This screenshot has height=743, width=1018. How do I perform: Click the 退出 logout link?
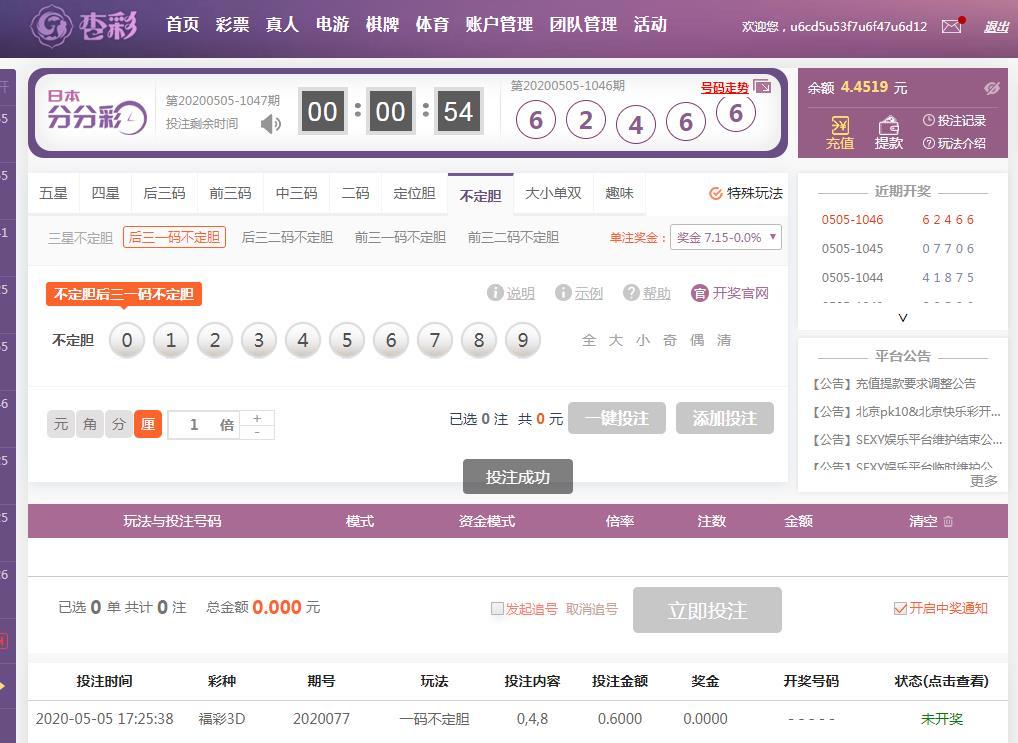point(997,27)
